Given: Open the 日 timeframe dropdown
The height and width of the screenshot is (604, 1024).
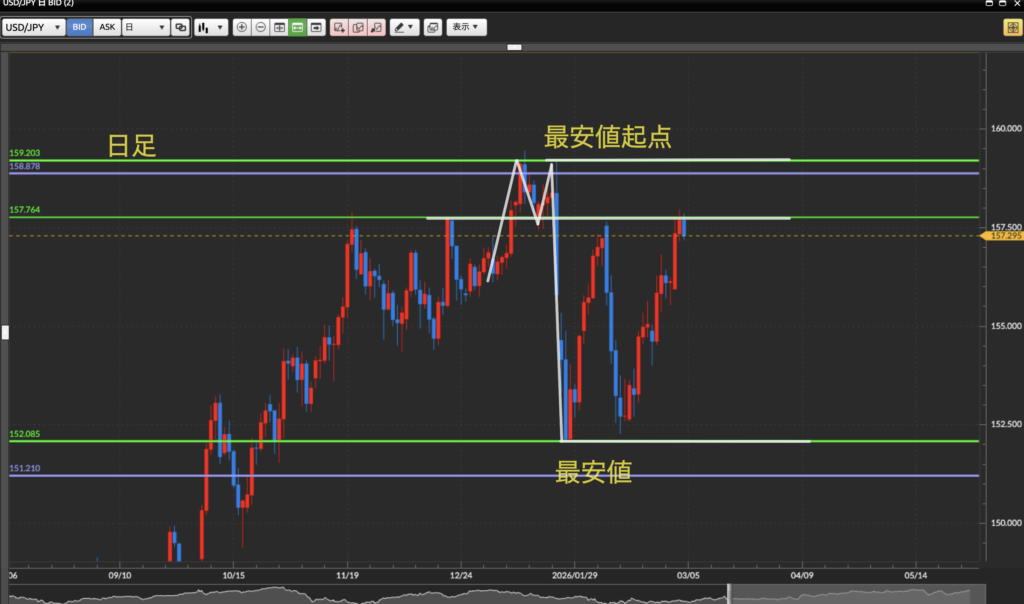Looking at the screenshot, I should pos(144,28).
